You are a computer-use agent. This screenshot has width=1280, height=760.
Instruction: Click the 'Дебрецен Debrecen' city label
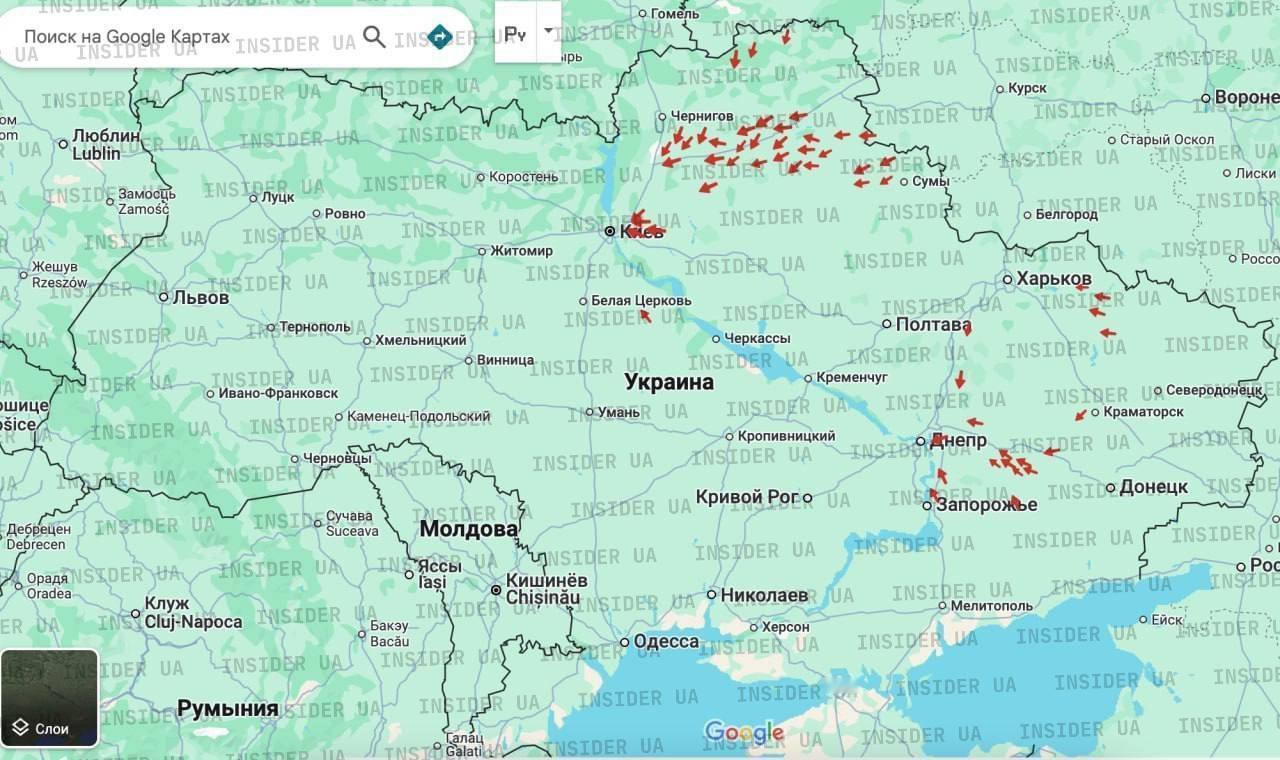click(38, 537)
